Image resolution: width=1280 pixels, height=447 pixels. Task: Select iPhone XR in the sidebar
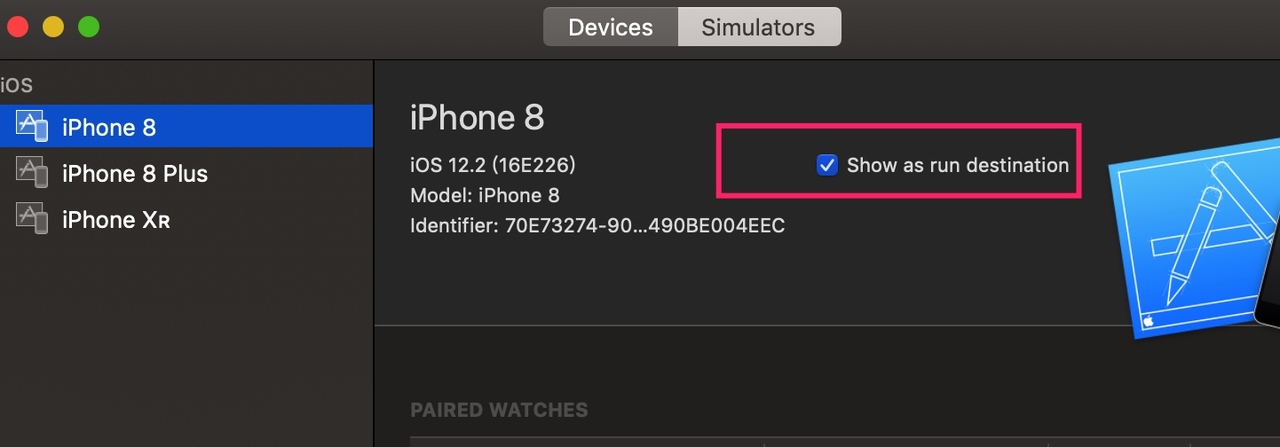(x=186, y=219)
